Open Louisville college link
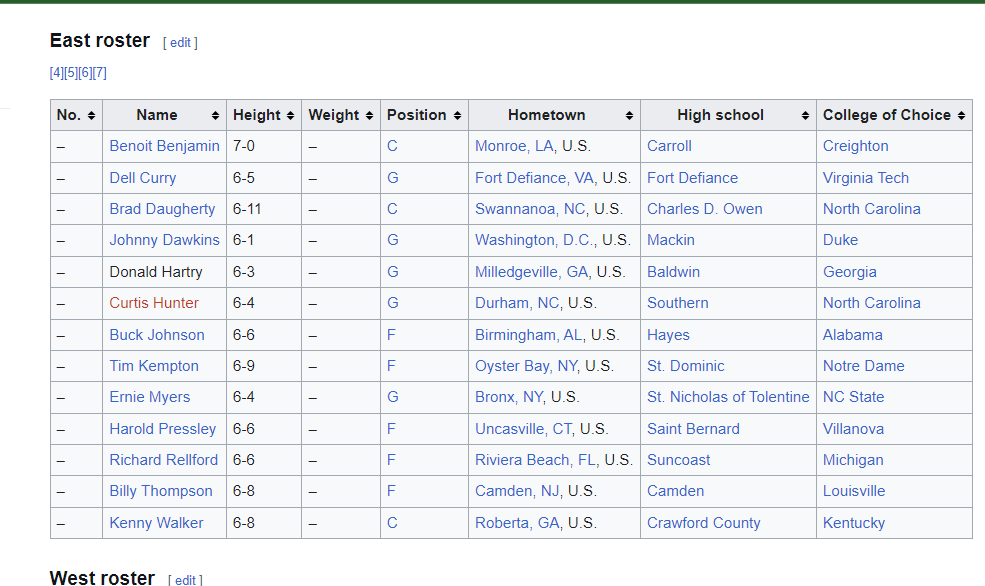Viewport: 985px width, 586px height. click(x=854, y=491)
